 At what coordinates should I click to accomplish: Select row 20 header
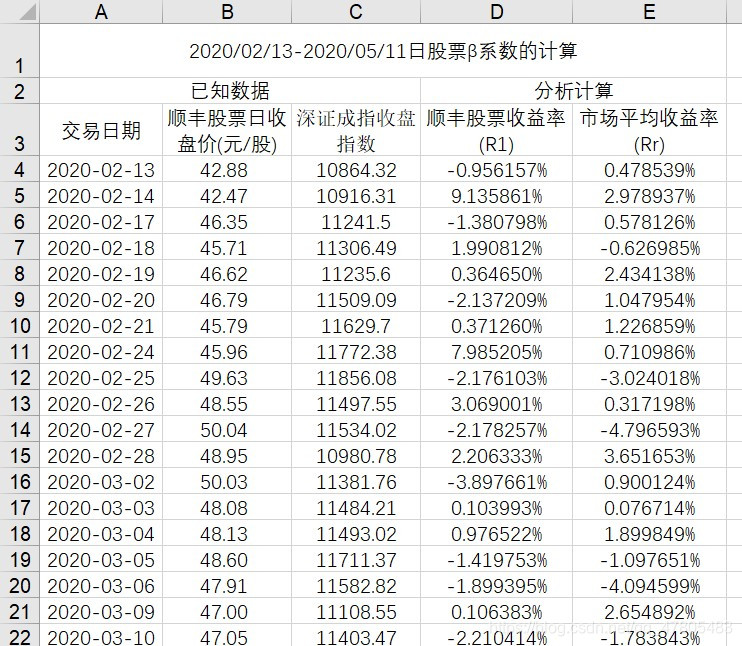[x=19, y=585]
